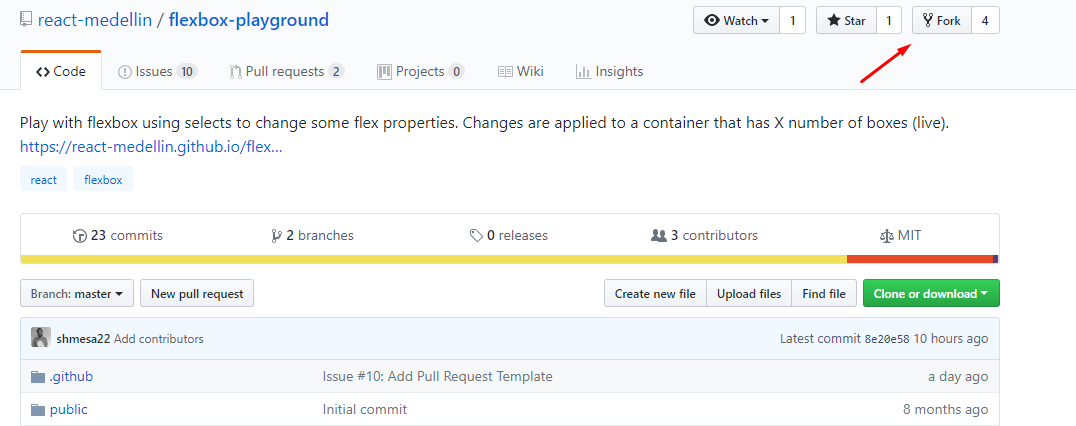Open the Wiki tab
Screen dimensions: 1076x426
[521, 71]
